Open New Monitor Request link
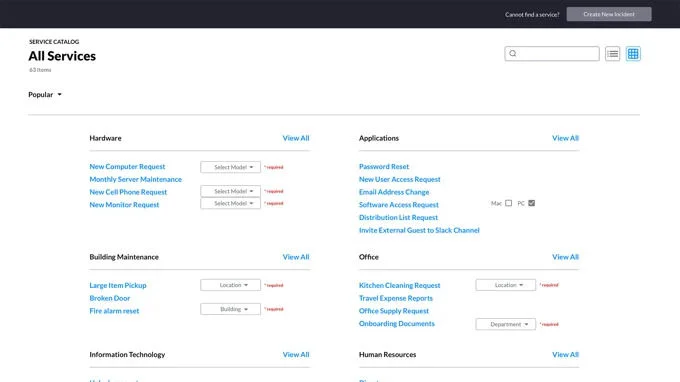680x382 pixels. point(124,205)
